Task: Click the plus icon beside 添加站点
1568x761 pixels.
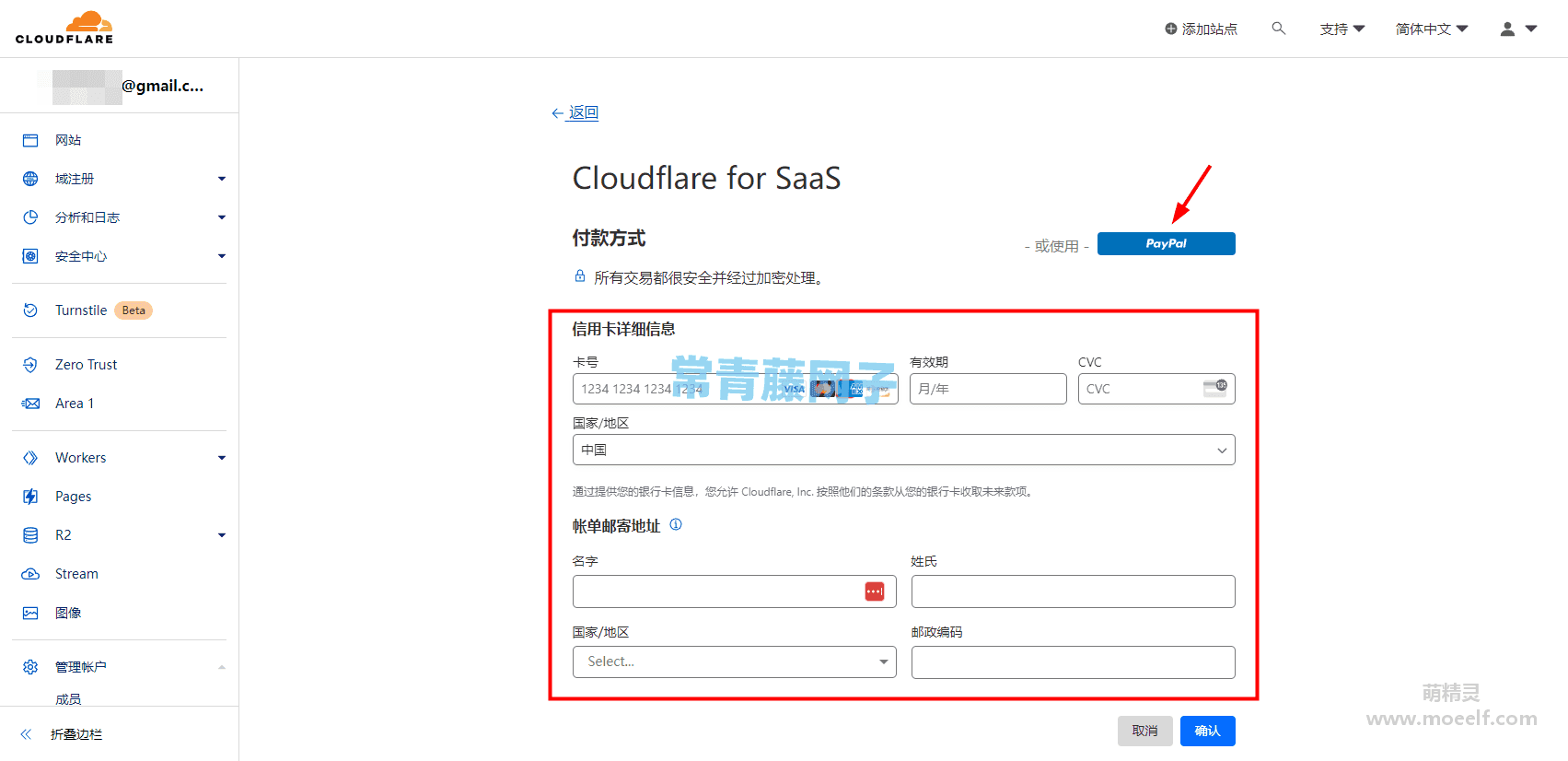Action: pos(1171,29)
